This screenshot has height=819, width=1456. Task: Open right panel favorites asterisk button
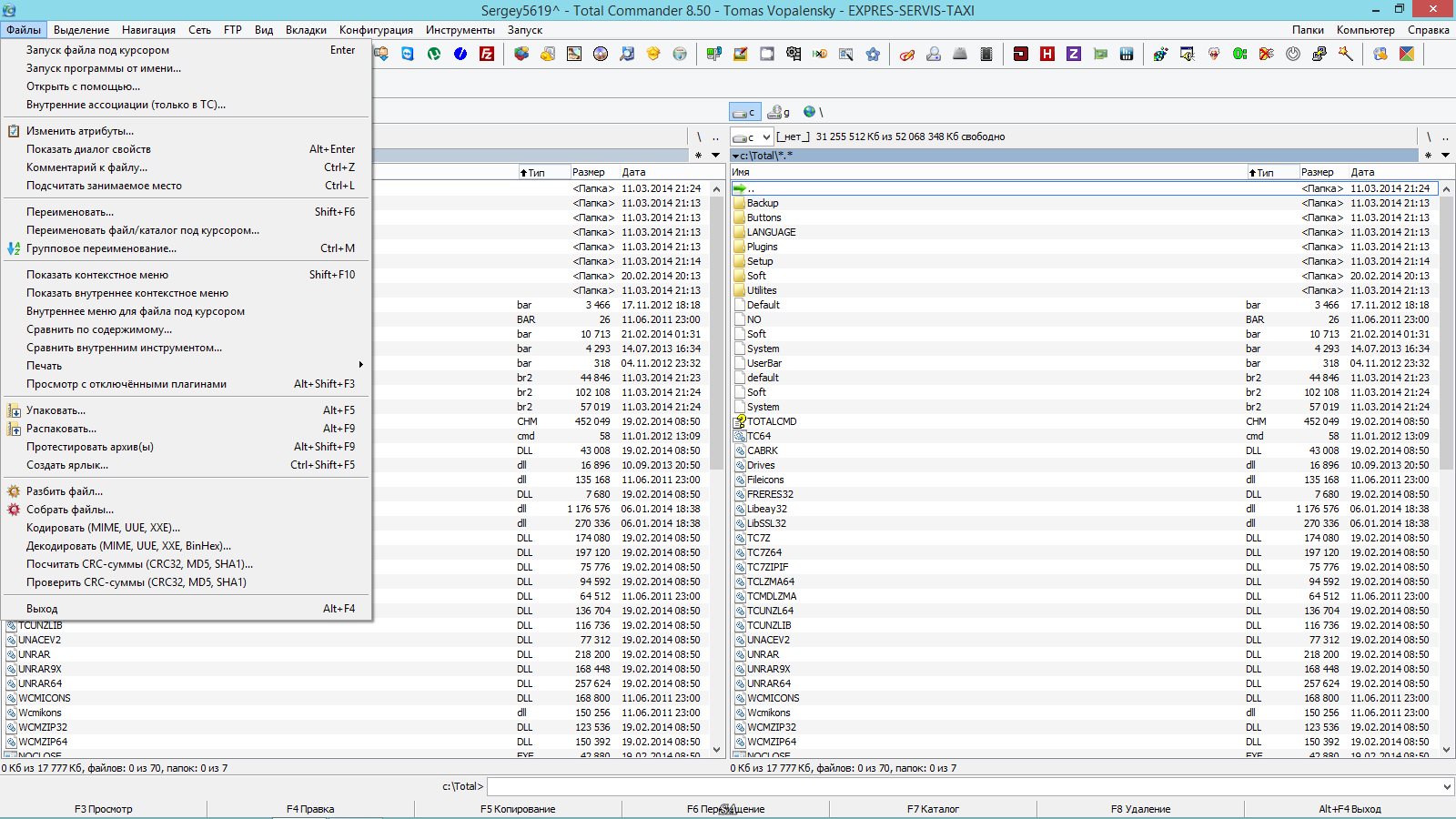[1427, 155]
